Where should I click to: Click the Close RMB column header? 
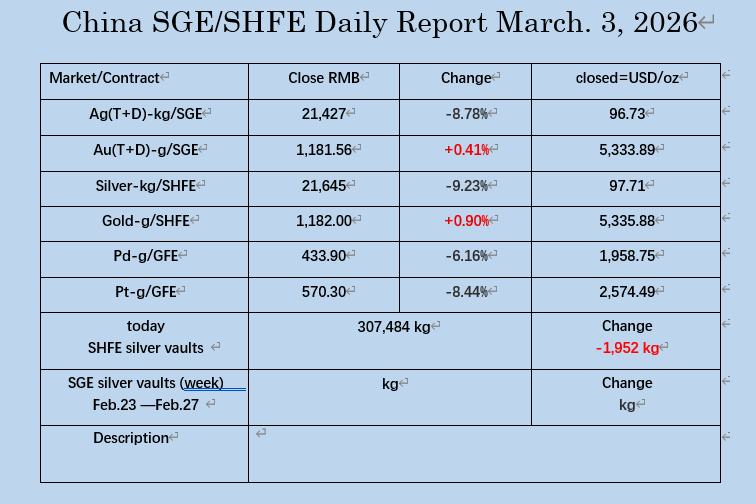[323, 77]
